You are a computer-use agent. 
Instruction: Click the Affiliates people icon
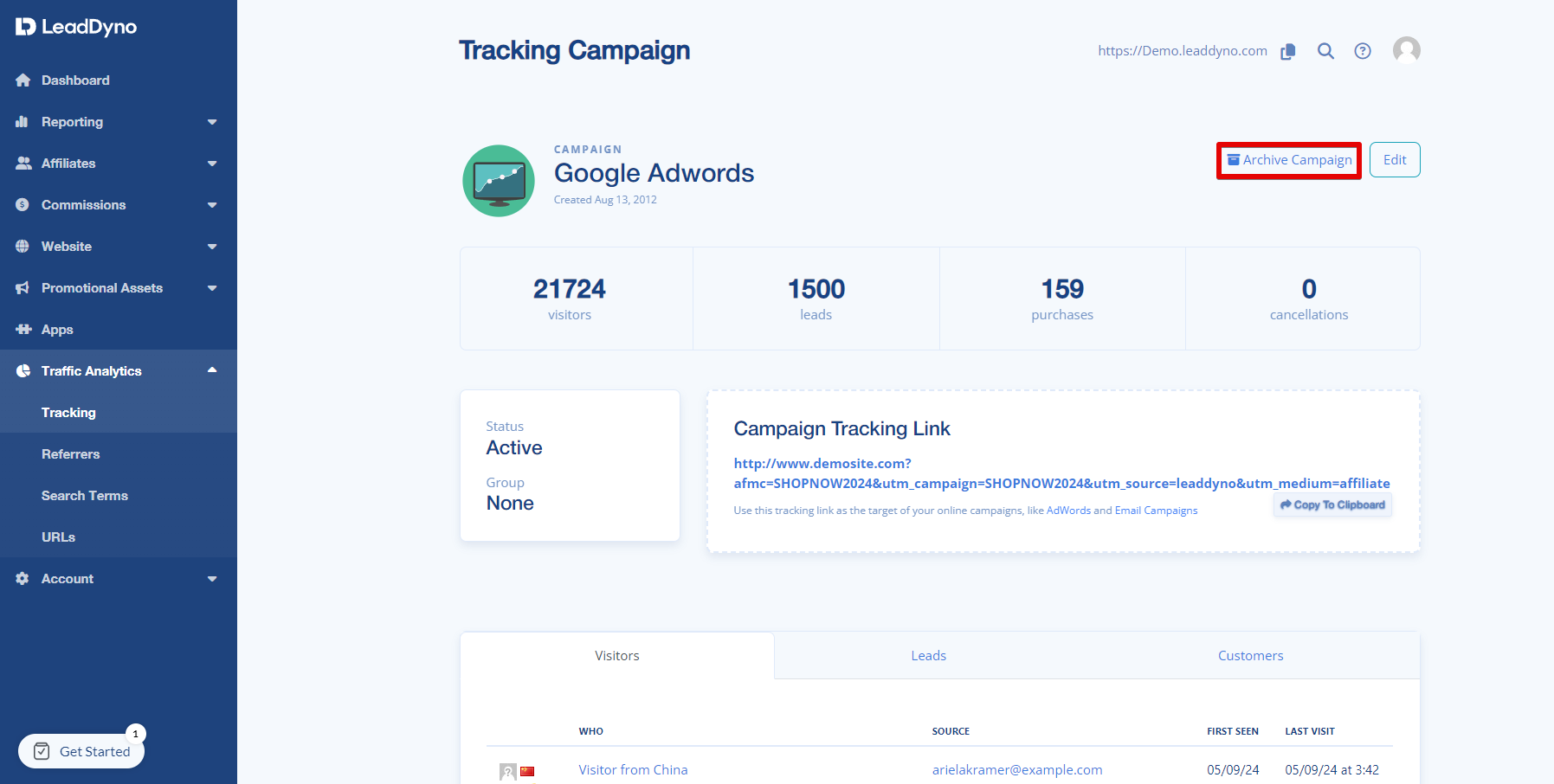(23, 164)
